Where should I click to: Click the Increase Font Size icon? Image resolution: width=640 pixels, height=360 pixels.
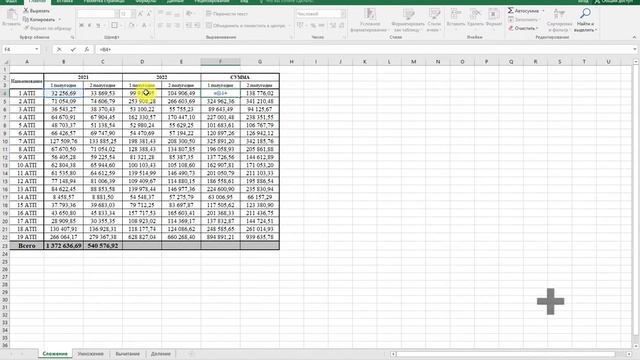[x=140, y=14]
